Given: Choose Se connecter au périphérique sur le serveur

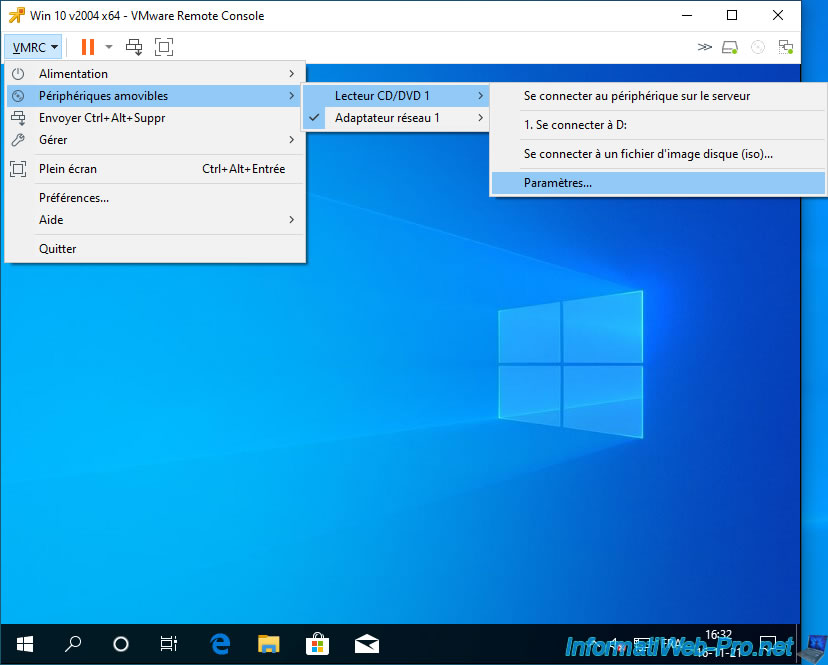Looking at the screenshot, I should 658,96.
